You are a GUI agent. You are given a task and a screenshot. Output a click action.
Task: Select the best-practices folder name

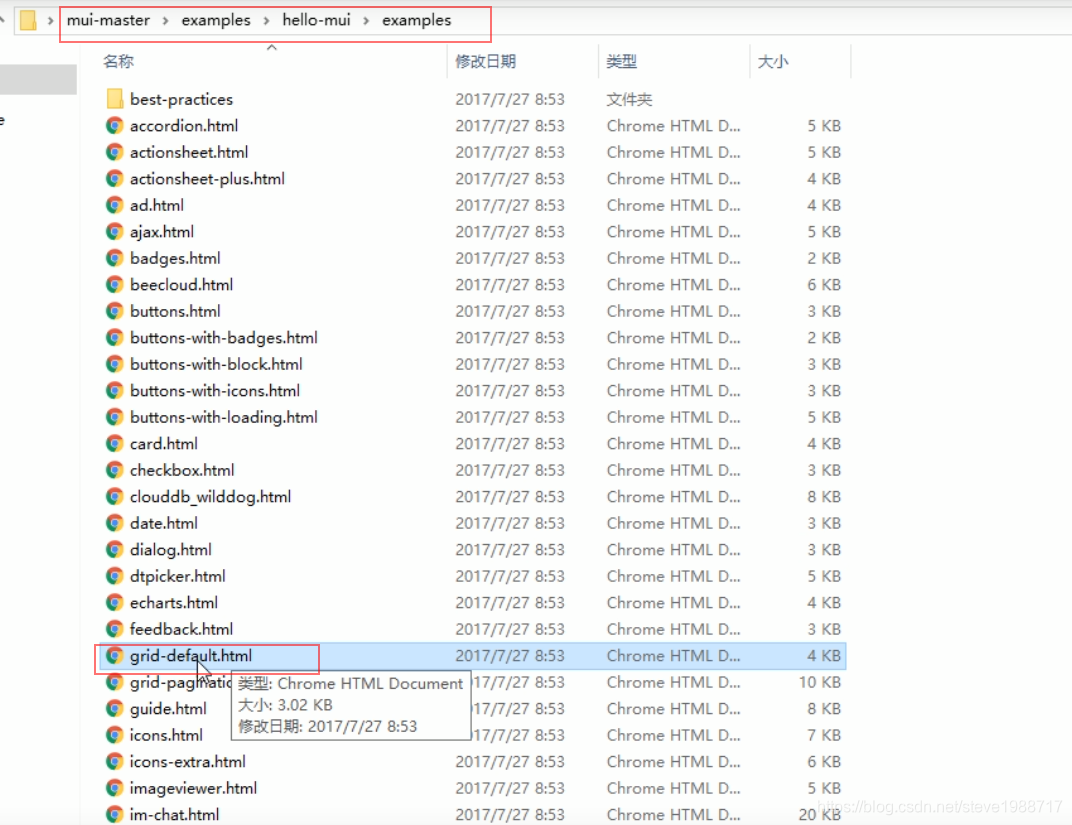click(181, 99)
